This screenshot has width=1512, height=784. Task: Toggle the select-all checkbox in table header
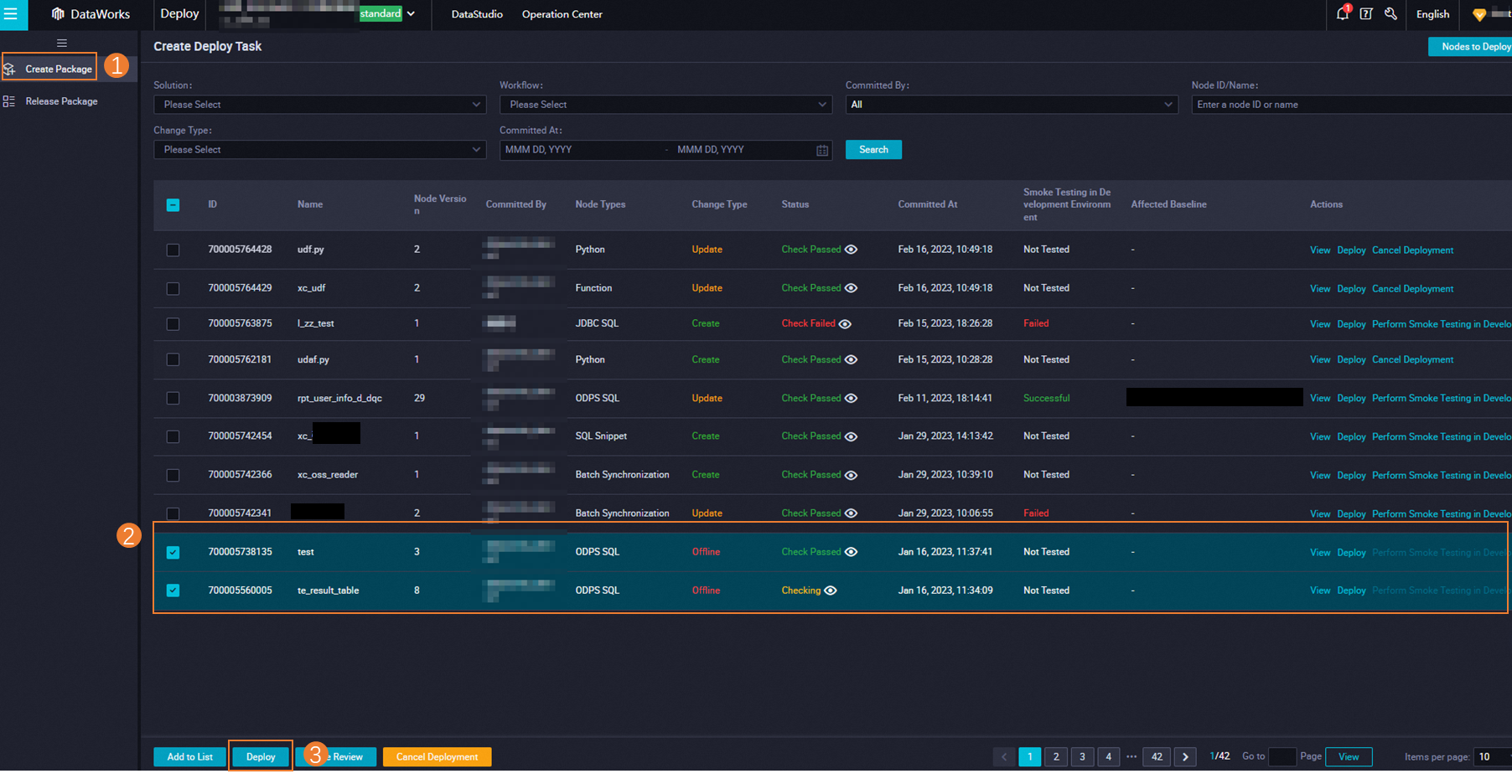[x=173, y=205]
